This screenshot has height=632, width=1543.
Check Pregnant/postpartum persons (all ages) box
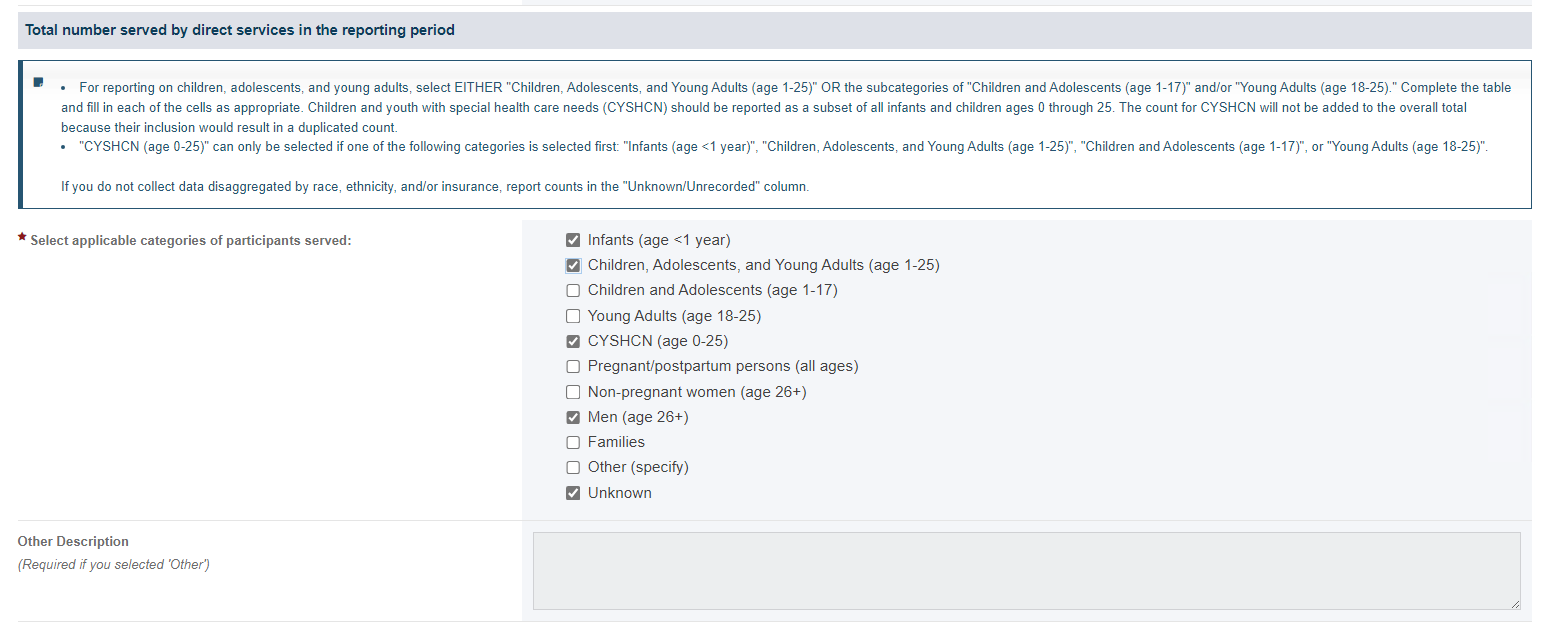pyautogui.click(x=573, y=367)
